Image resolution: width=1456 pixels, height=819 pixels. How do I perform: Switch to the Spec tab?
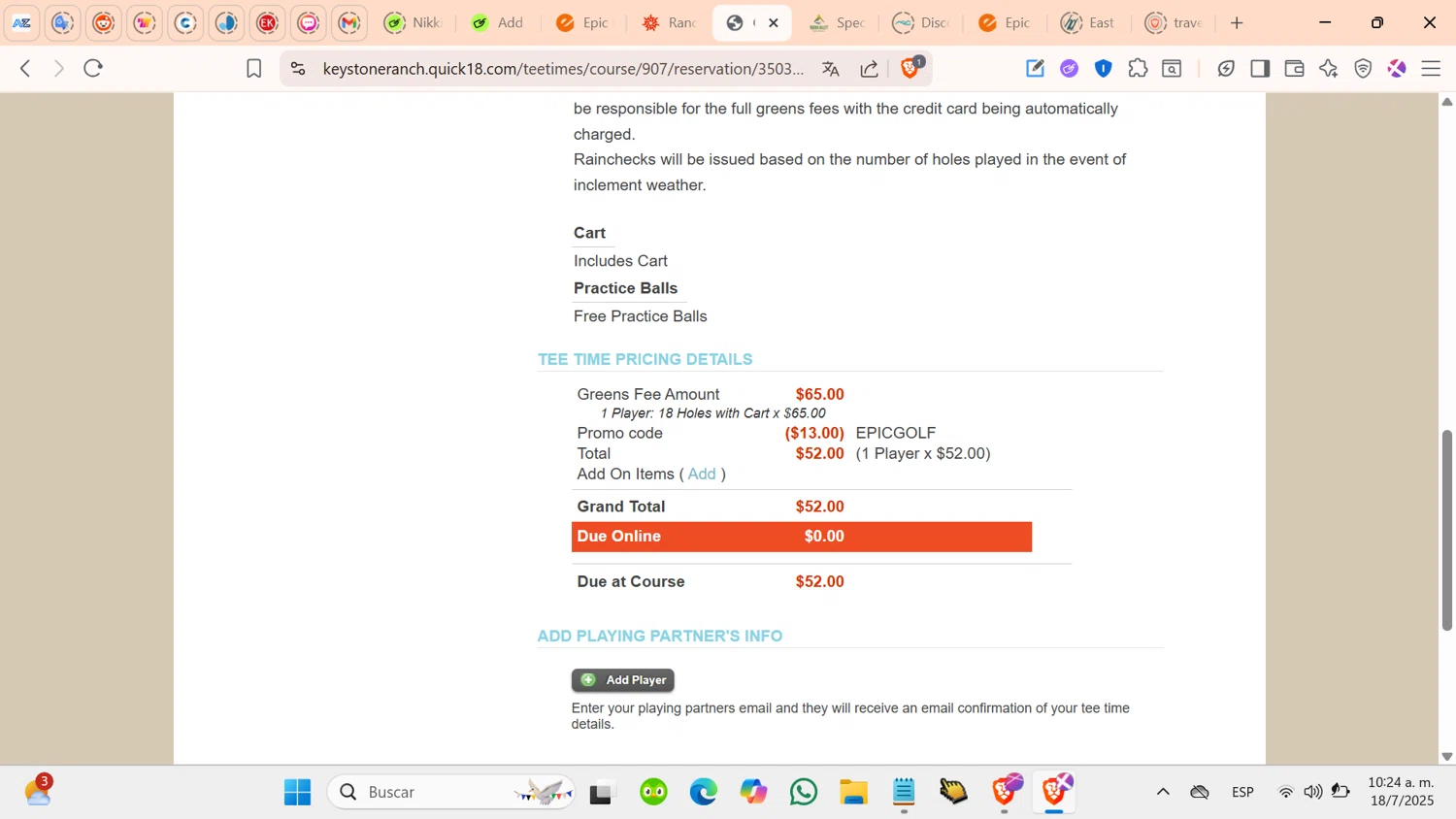click(x=837, y=22)
